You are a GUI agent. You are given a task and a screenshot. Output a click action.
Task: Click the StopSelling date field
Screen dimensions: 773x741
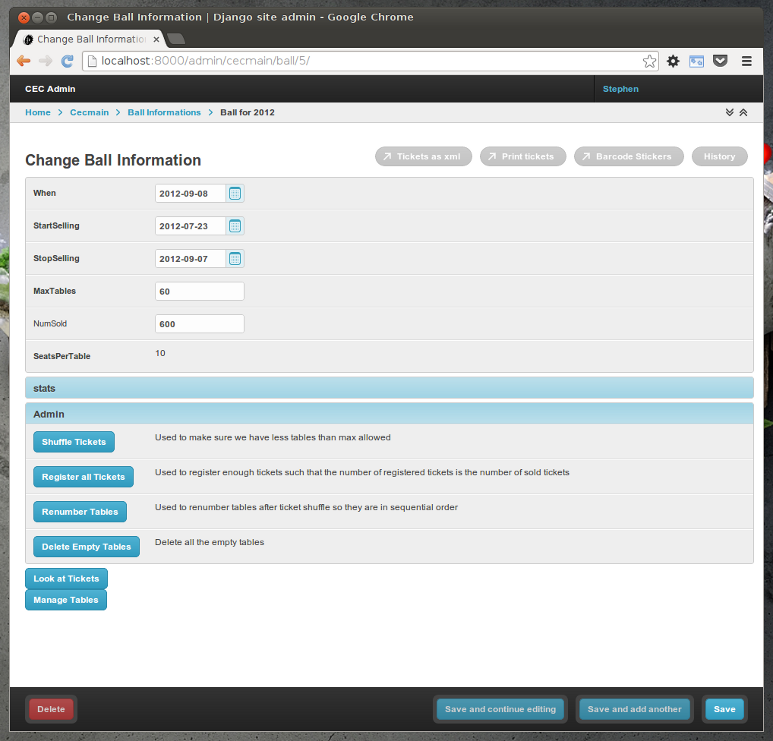tap(191, 259)
